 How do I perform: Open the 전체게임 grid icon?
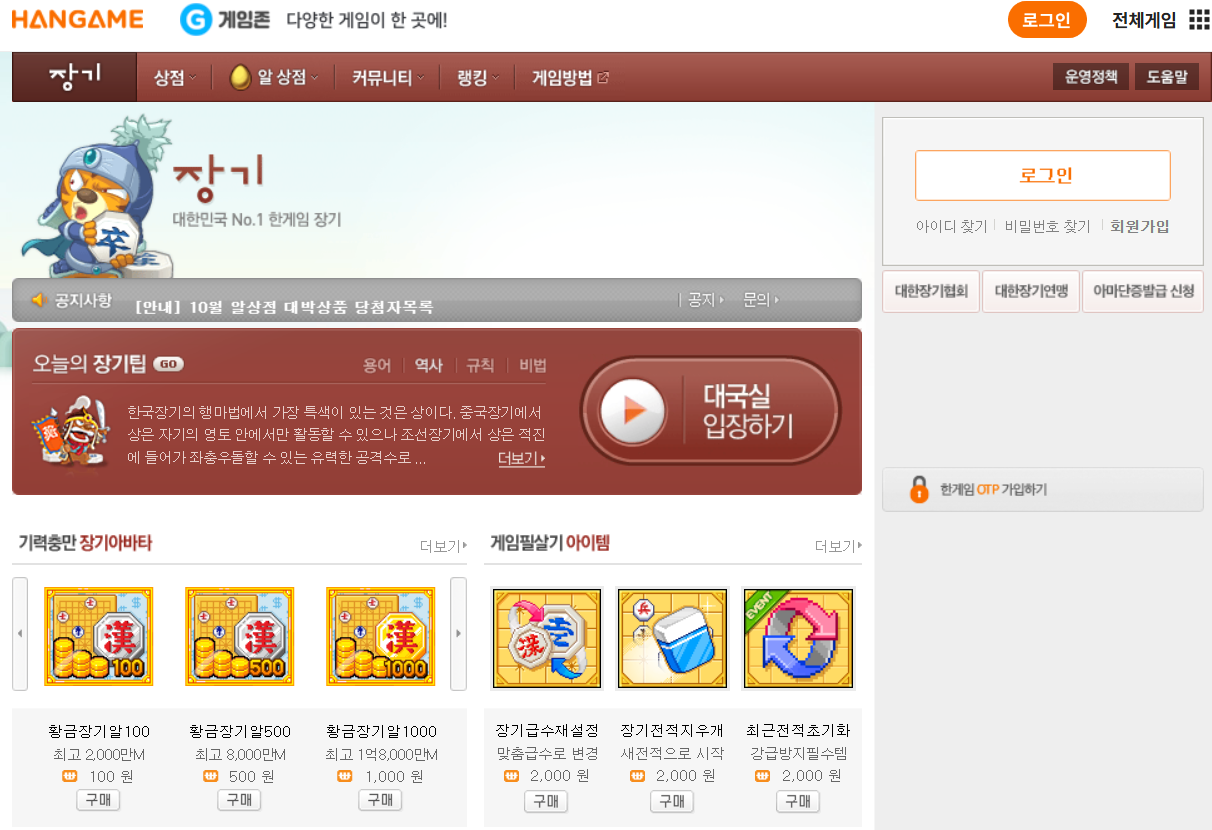[x=1199, y=20]
